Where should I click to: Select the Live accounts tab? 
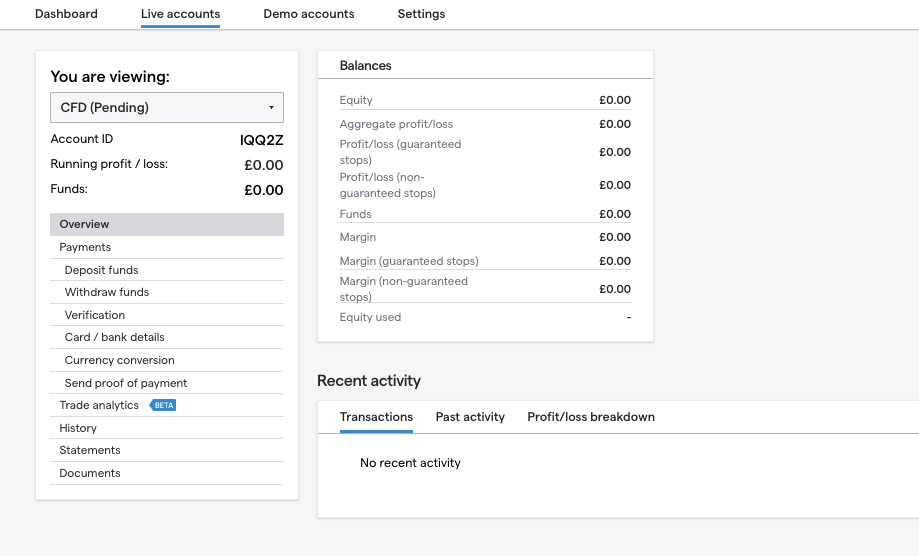(181, 14)
